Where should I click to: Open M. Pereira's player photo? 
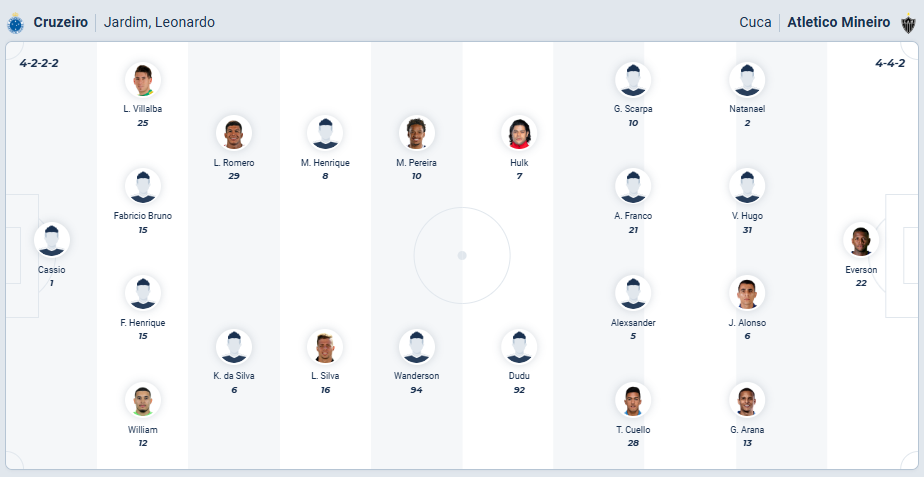tap(416, 133)
